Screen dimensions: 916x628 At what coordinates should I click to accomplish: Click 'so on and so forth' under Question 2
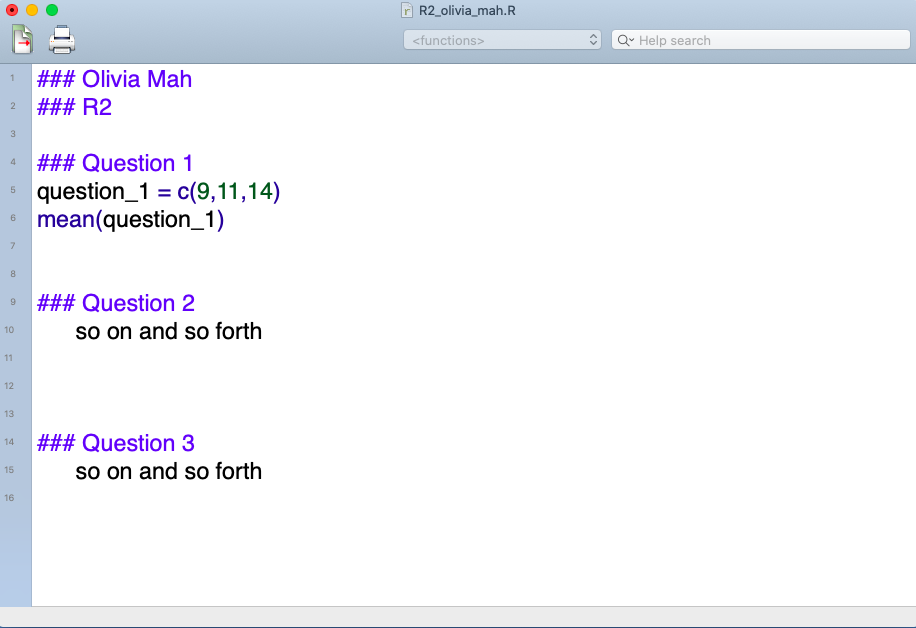[x=169, y=331]
